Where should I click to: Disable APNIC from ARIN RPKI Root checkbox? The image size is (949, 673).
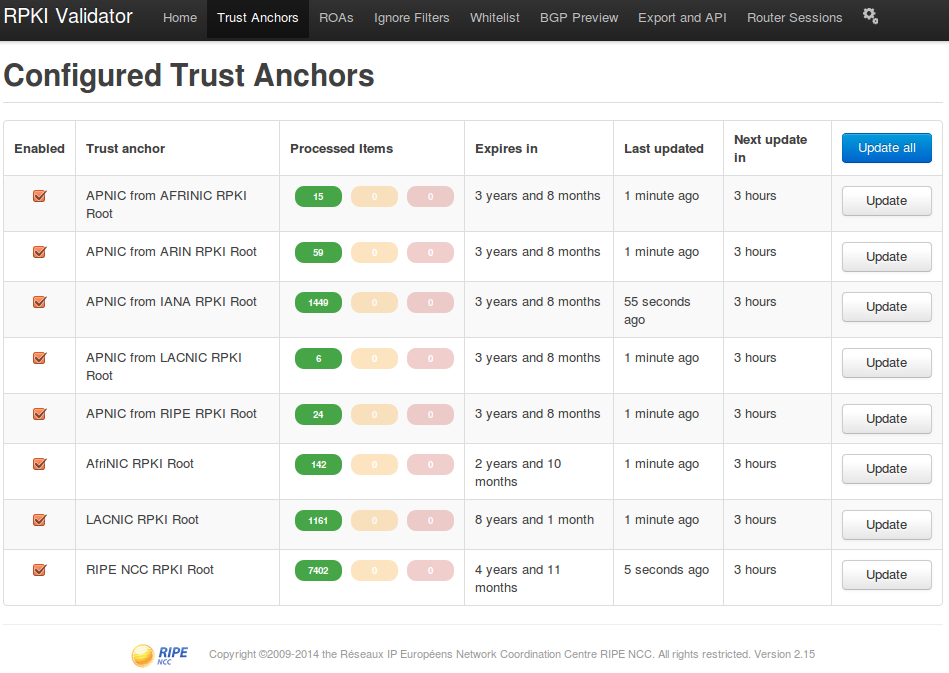coord(39,252)
